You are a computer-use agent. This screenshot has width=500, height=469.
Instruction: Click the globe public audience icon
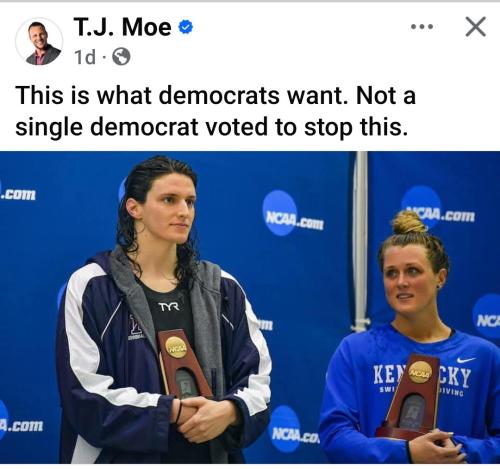pos(121,57)
